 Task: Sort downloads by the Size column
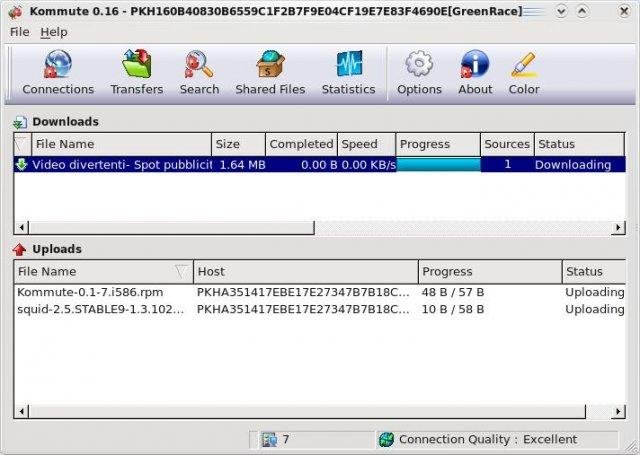point(238,145)
